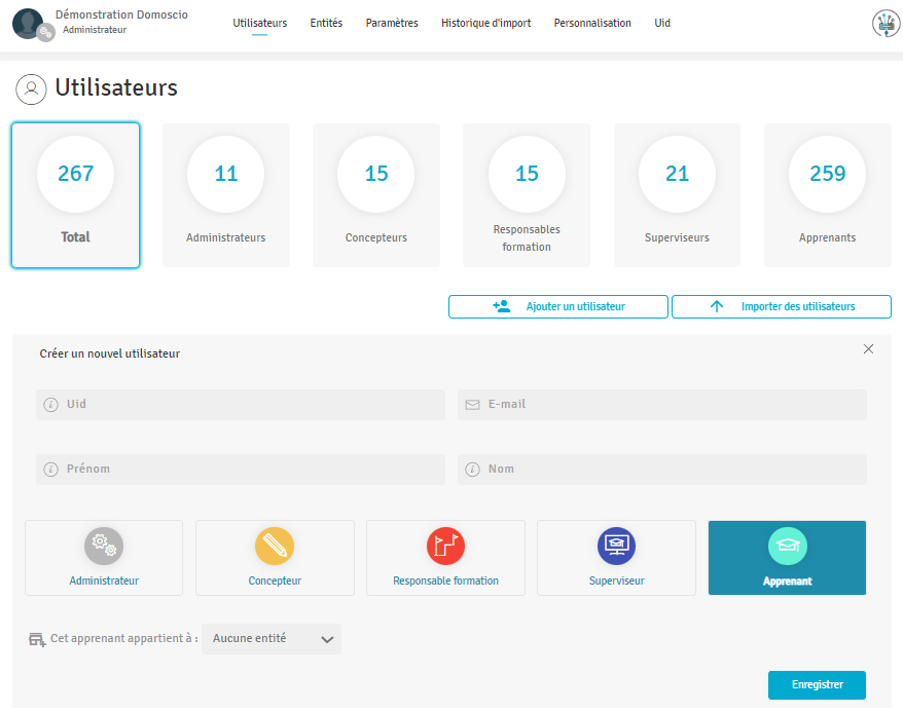Select the Concepteur pencil icon
Image resolution: width=903 pixels, height=708 pixels.
coord(274,546)
